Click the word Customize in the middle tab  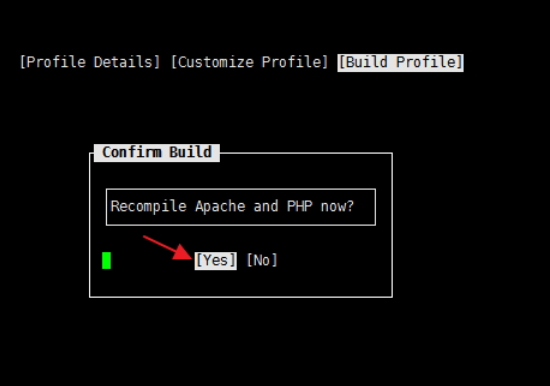216,62
